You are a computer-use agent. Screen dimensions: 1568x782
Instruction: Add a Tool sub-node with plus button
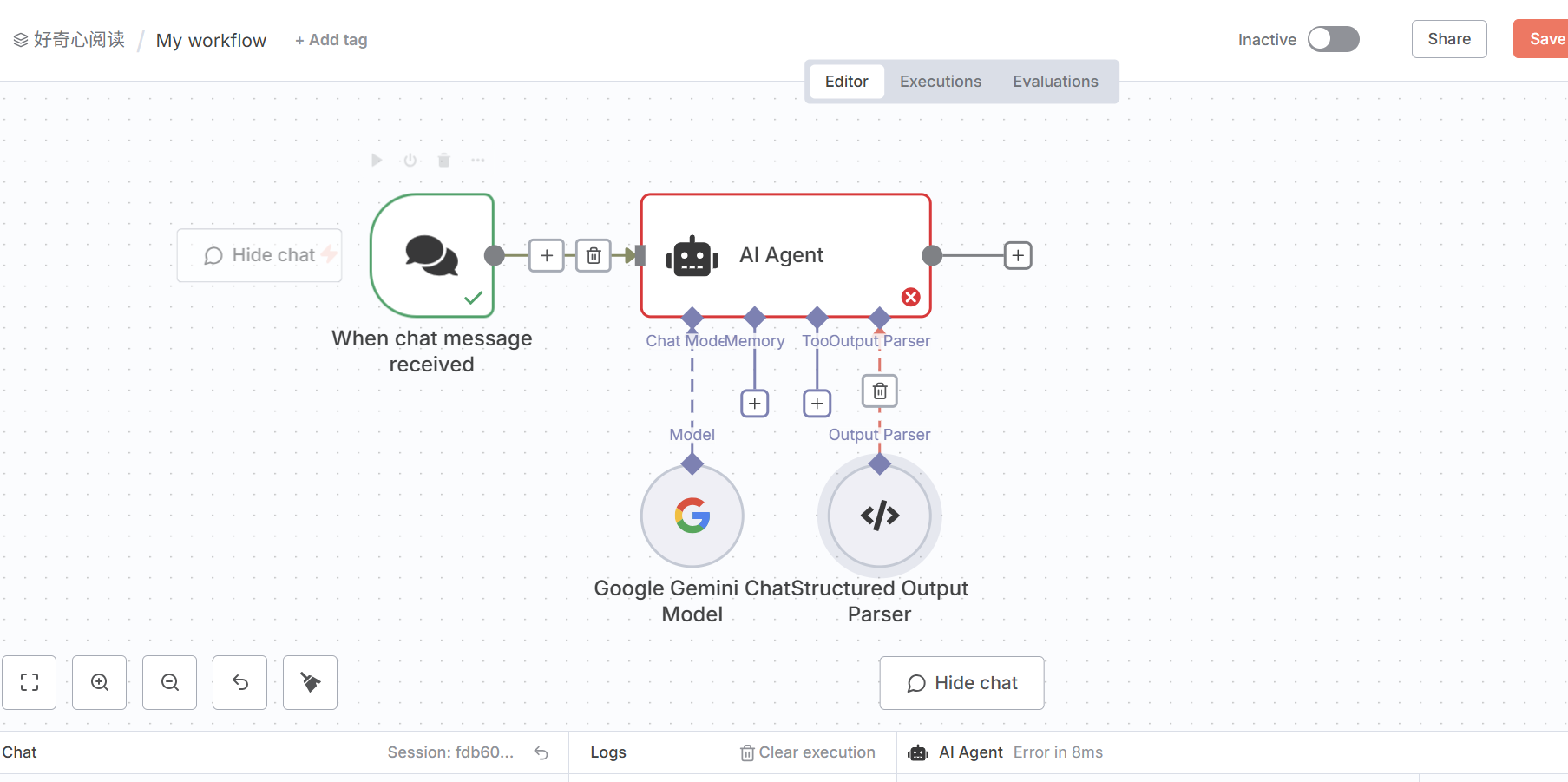817,404
